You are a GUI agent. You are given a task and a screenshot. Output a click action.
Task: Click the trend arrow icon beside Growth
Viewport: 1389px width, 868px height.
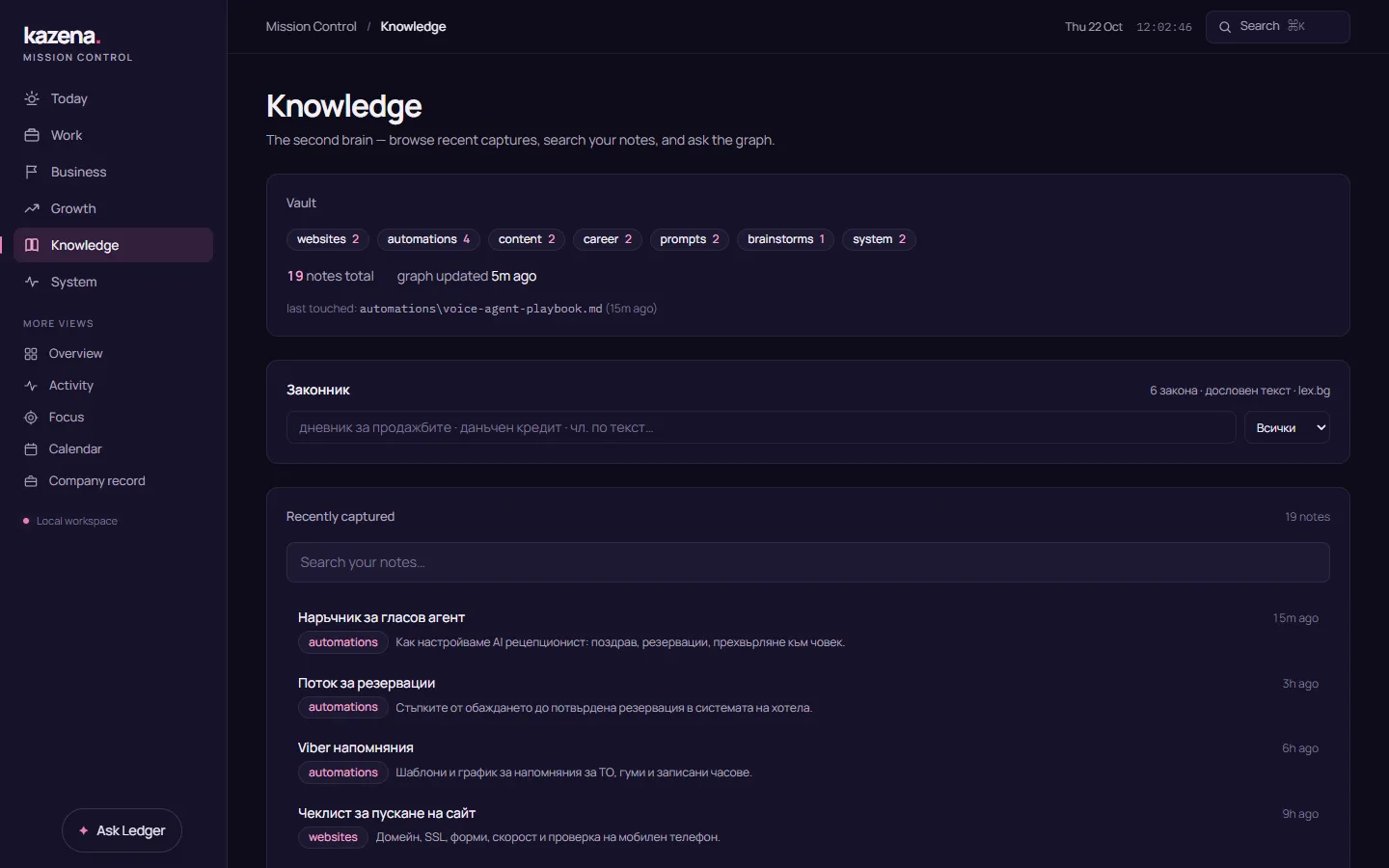point(32,208)
